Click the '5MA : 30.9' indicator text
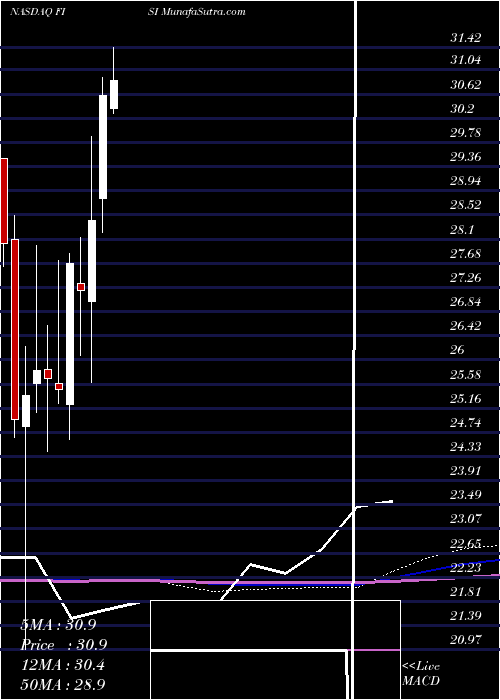The image size is (500, 700). pos(58,625)
